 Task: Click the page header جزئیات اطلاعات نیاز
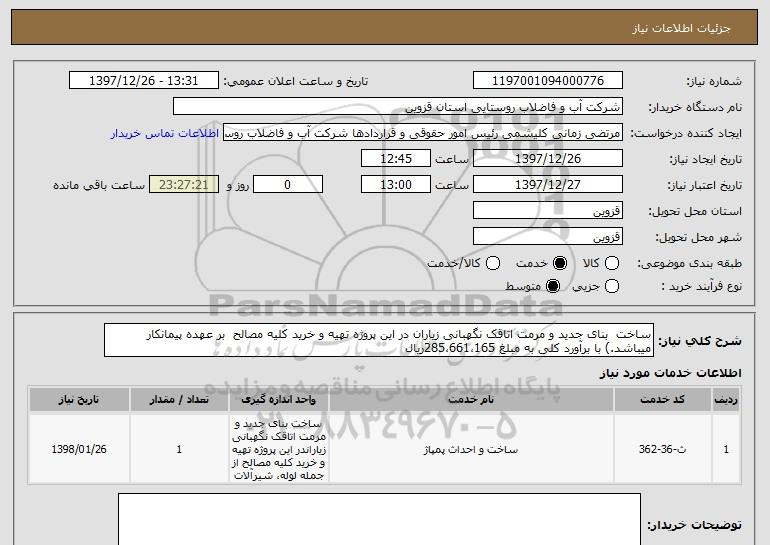(x=682, y=28)
